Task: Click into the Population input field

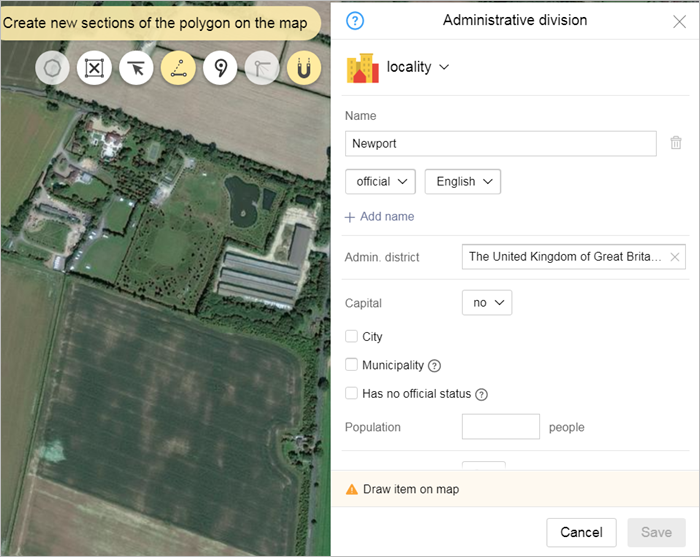Action: click(x=500, y=427)
